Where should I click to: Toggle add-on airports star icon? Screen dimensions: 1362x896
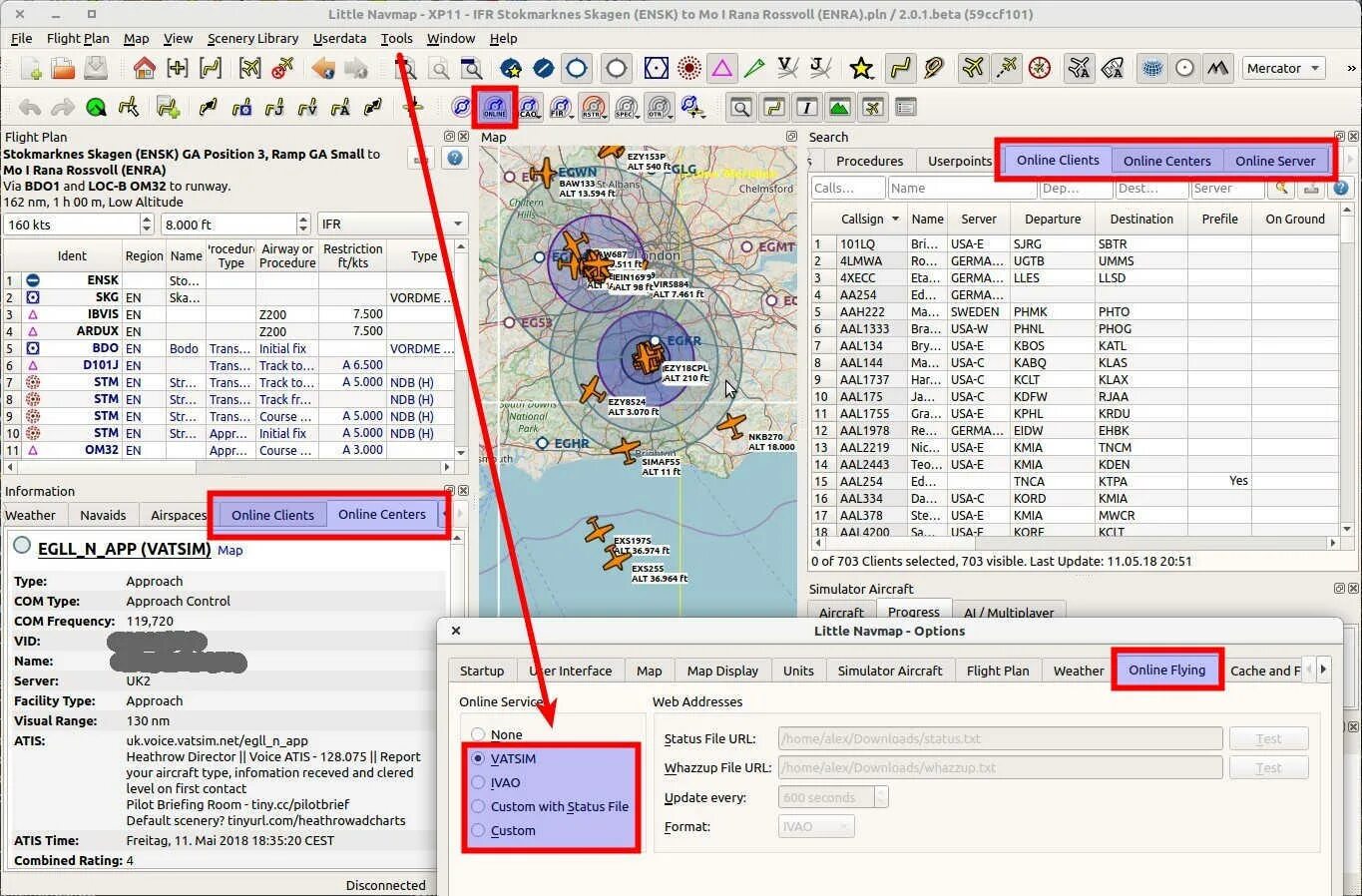tap(511, 69)
